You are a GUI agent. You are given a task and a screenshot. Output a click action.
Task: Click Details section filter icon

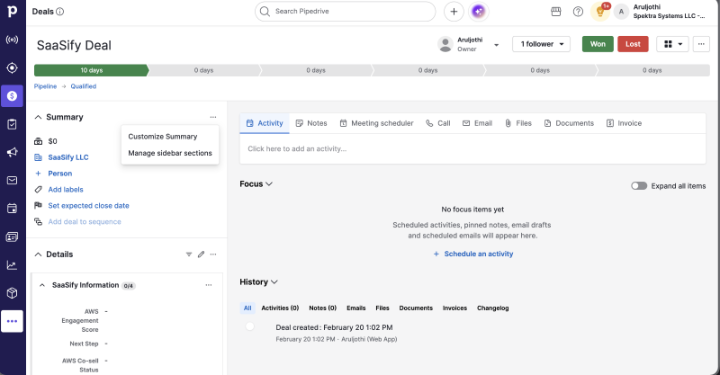189,254
